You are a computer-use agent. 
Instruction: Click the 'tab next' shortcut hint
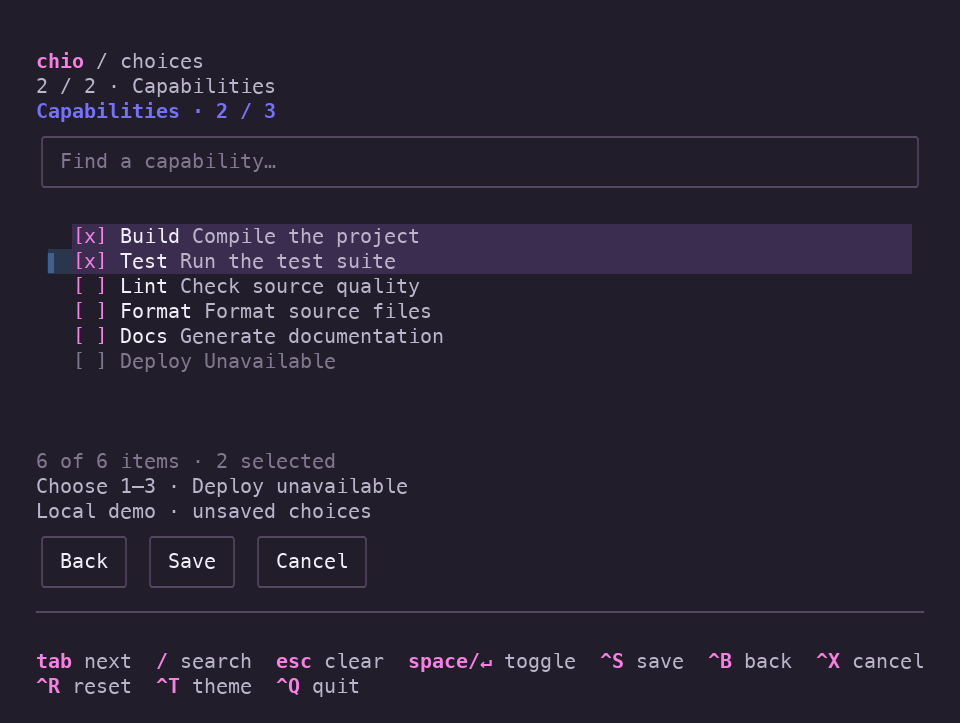point(84,662)
